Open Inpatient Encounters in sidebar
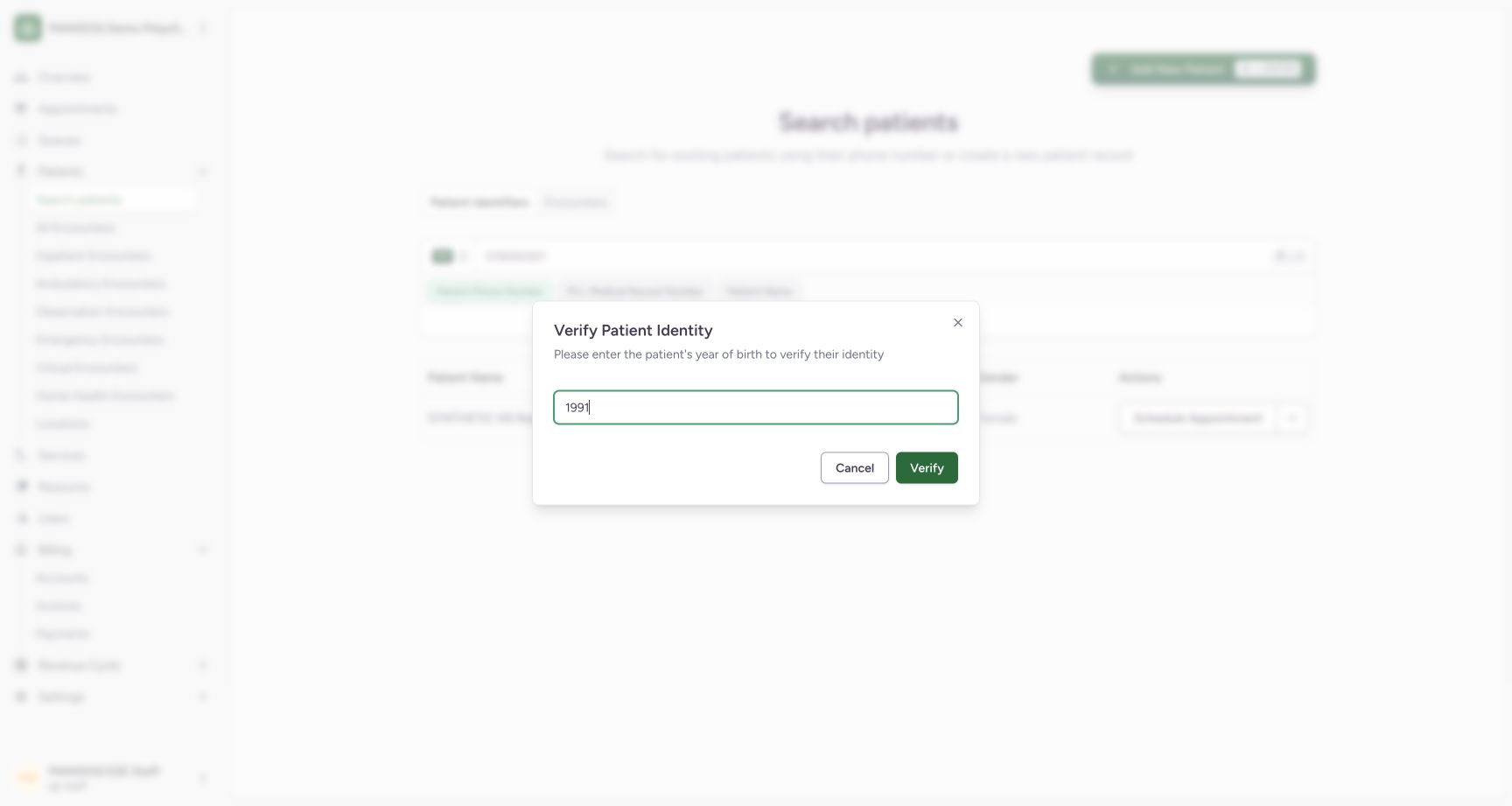The height and width of the screenshot is (806, 1512). click(93, 256)
